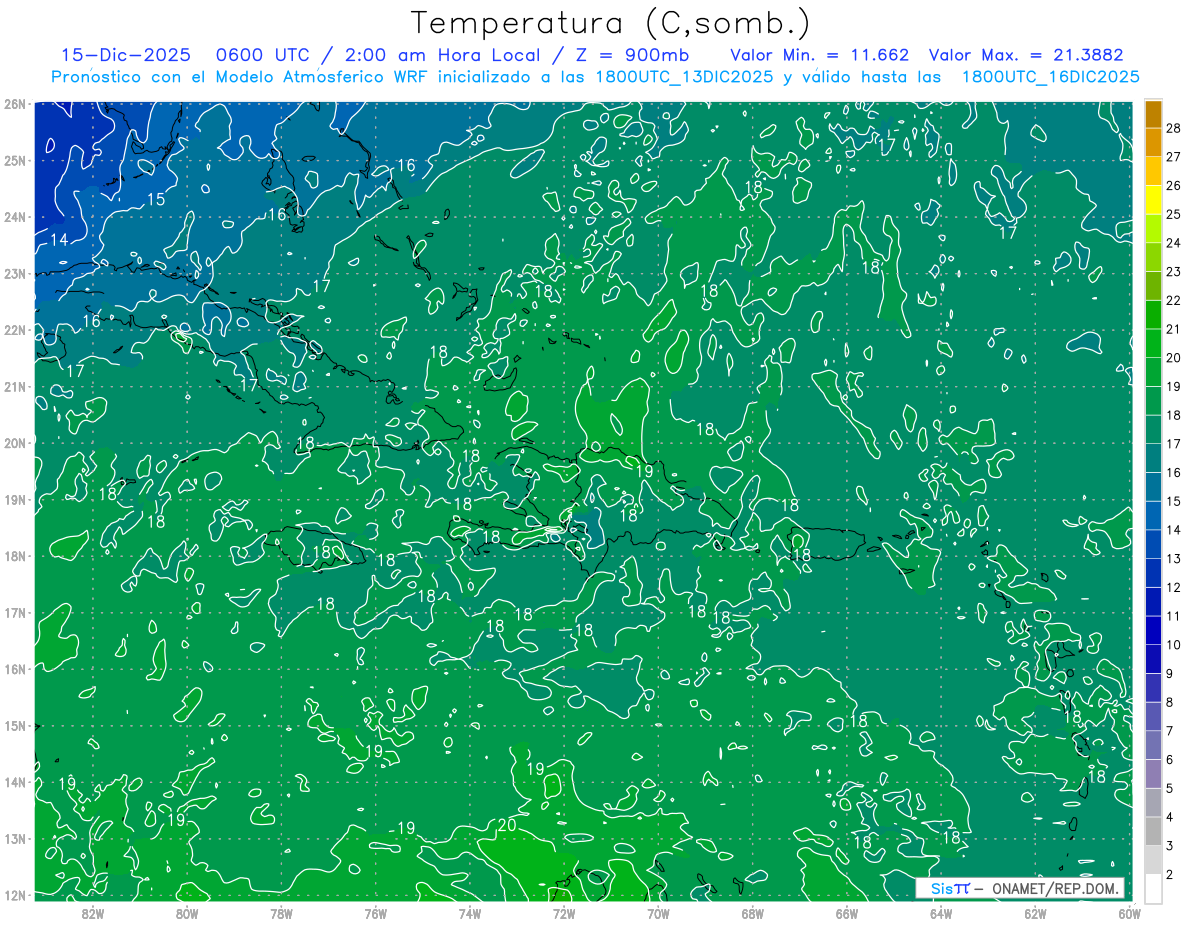Screen dimensions: 1200x927
Task: Click the 24N latitude axis label
Action: pyautogui.click(x=14, y=217)
